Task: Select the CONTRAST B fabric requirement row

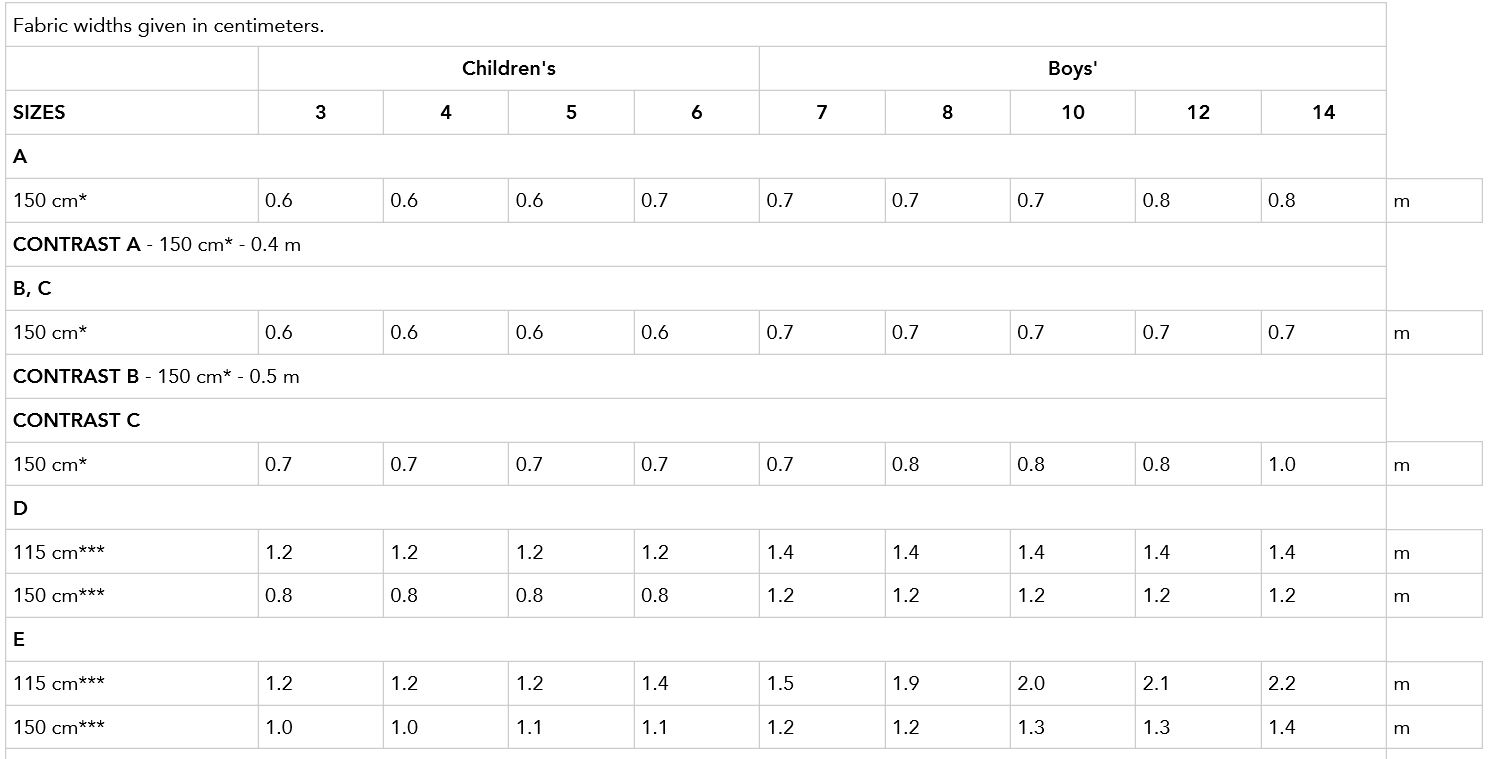Action: pos(696,377)
